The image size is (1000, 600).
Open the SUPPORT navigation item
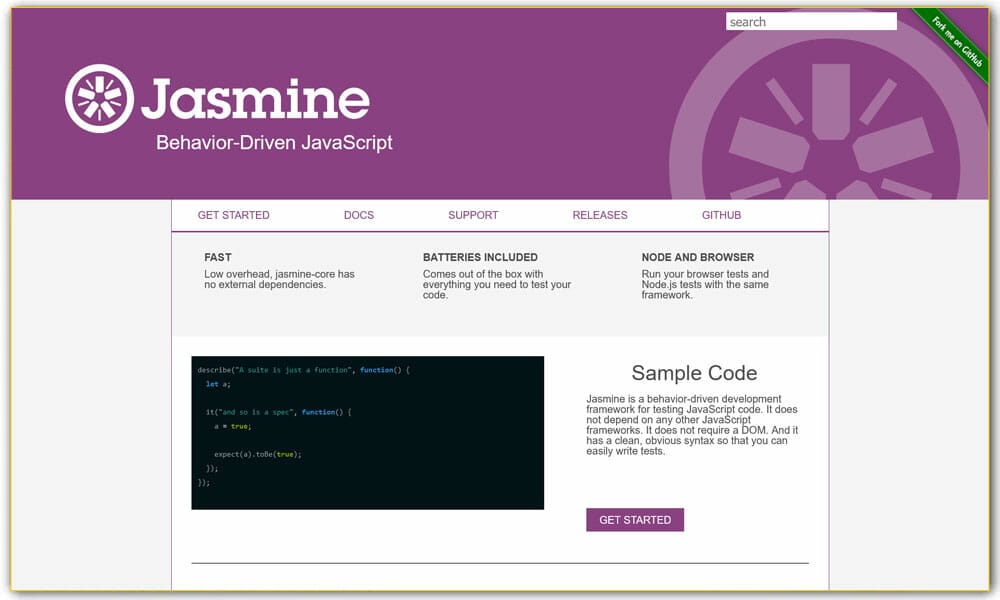472,215
